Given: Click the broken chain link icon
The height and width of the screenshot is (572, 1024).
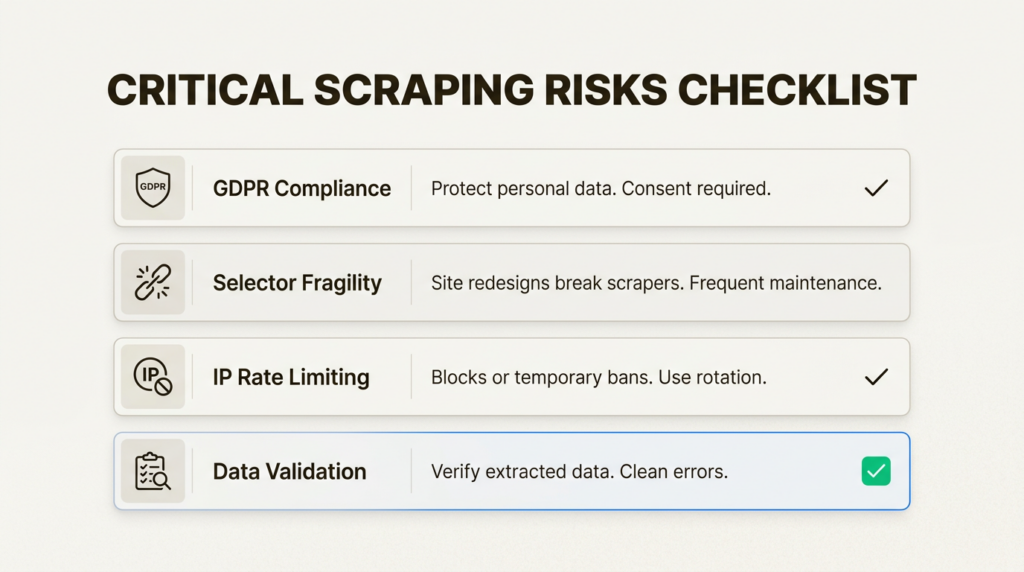Looking at the screenshot, I should coord(153,283).
